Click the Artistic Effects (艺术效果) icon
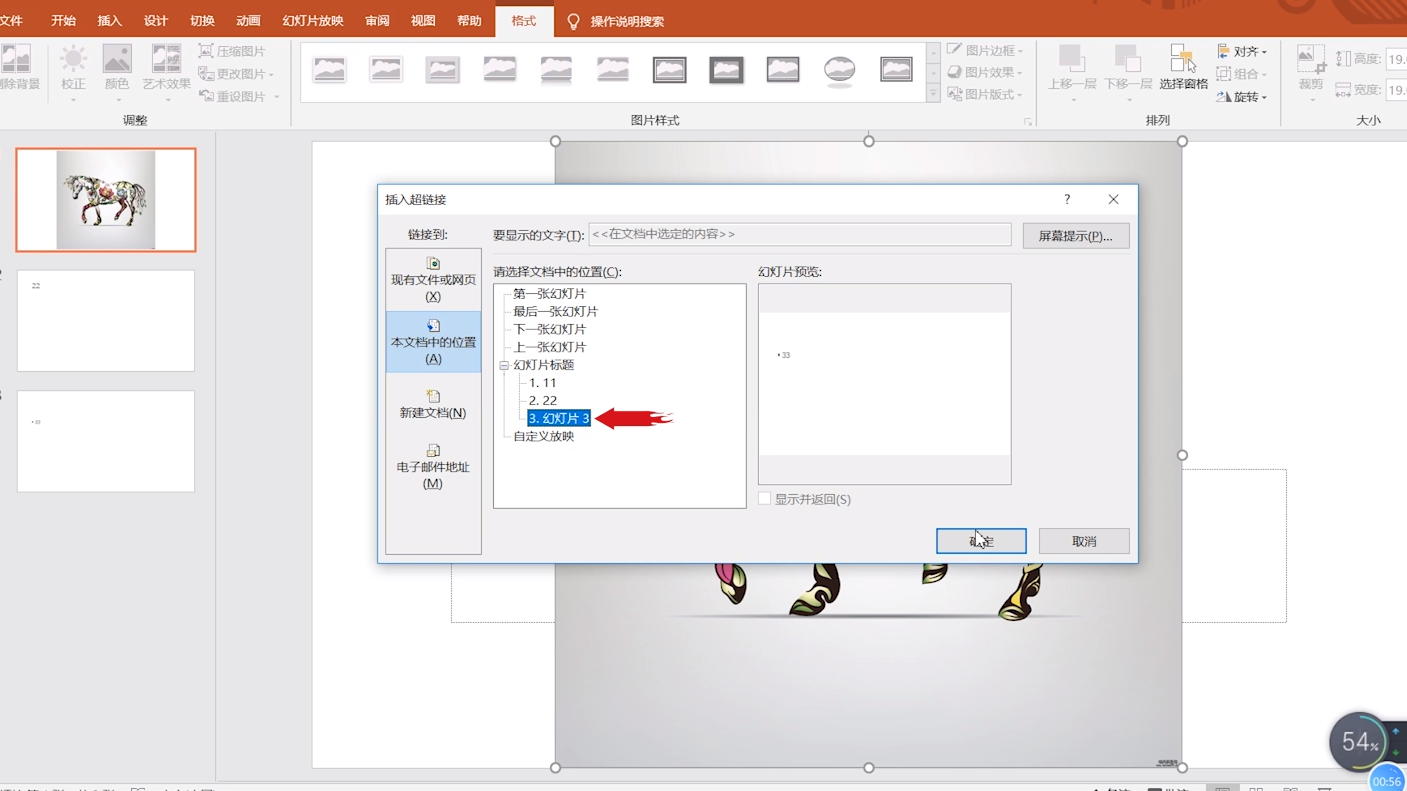The image size is (1407, 791). coord(166,60)
